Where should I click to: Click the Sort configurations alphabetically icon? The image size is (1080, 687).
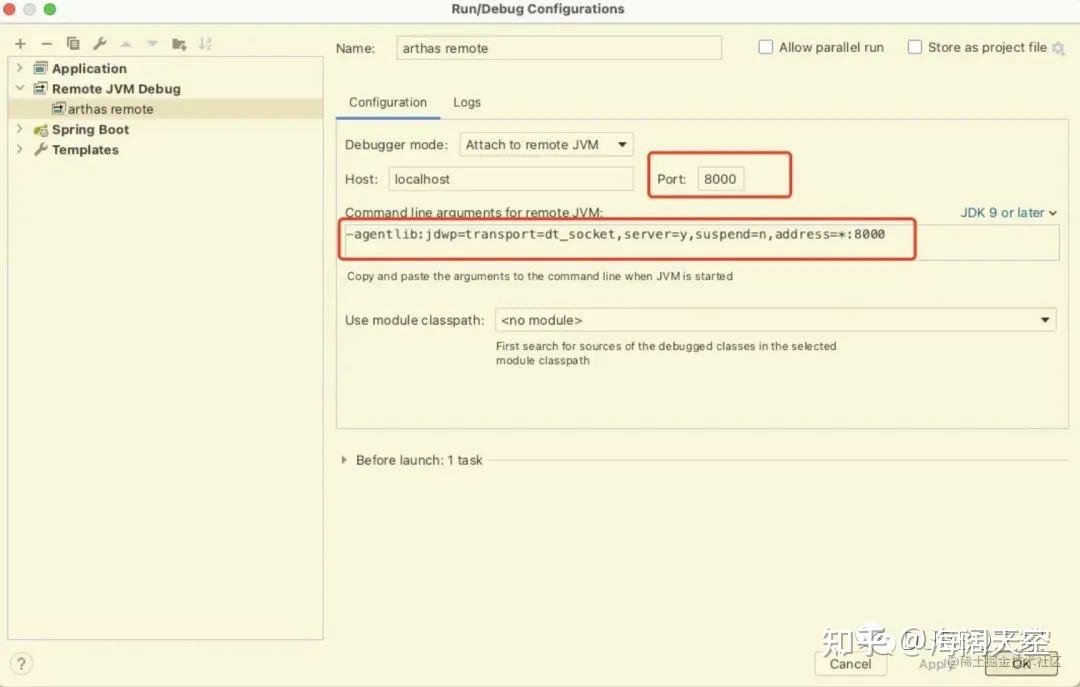[x=206, y=43]
